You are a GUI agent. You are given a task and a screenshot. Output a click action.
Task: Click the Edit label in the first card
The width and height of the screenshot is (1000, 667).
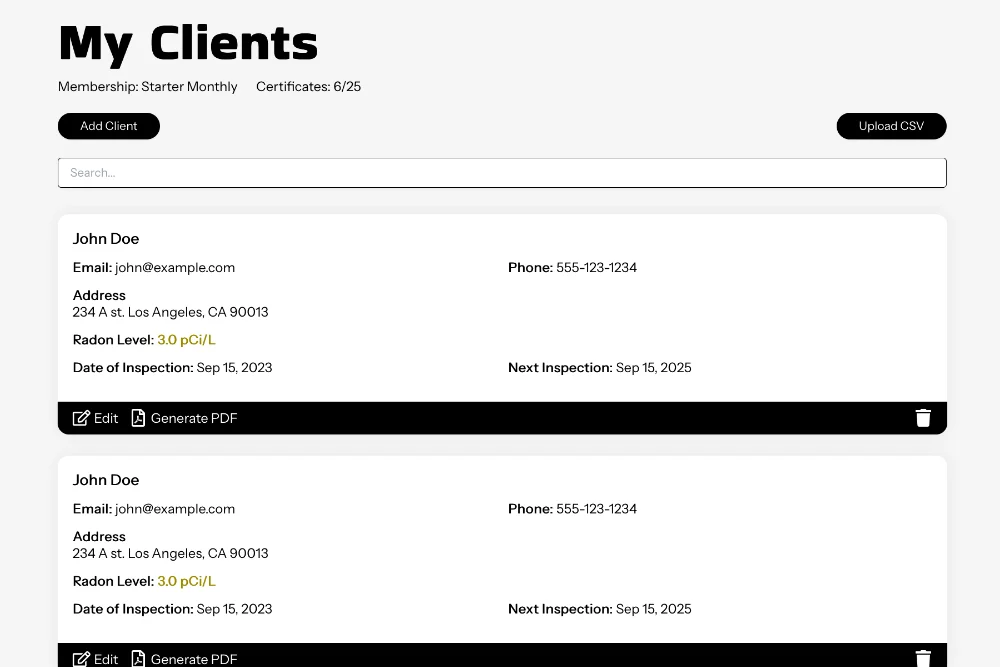(106, 418)
